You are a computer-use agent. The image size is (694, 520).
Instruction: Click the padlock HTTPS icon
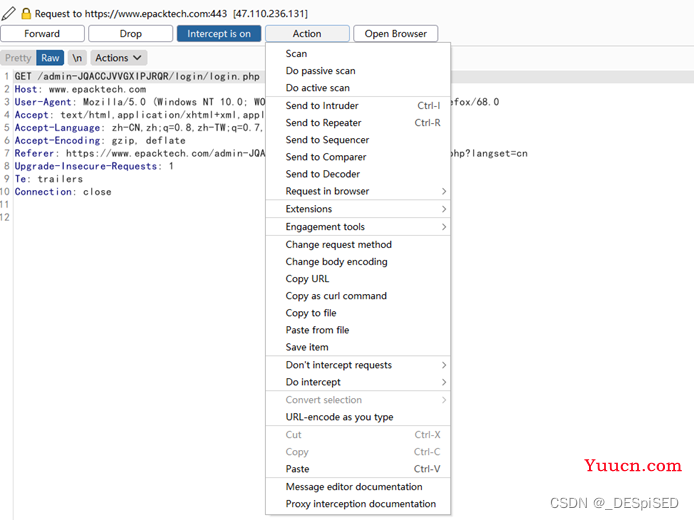[26, 13]
